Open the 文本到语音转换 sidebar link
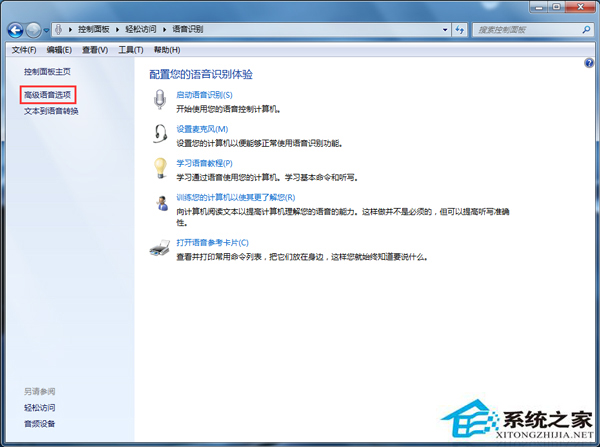This screenshot has width=600, height=447. point(51,111)
